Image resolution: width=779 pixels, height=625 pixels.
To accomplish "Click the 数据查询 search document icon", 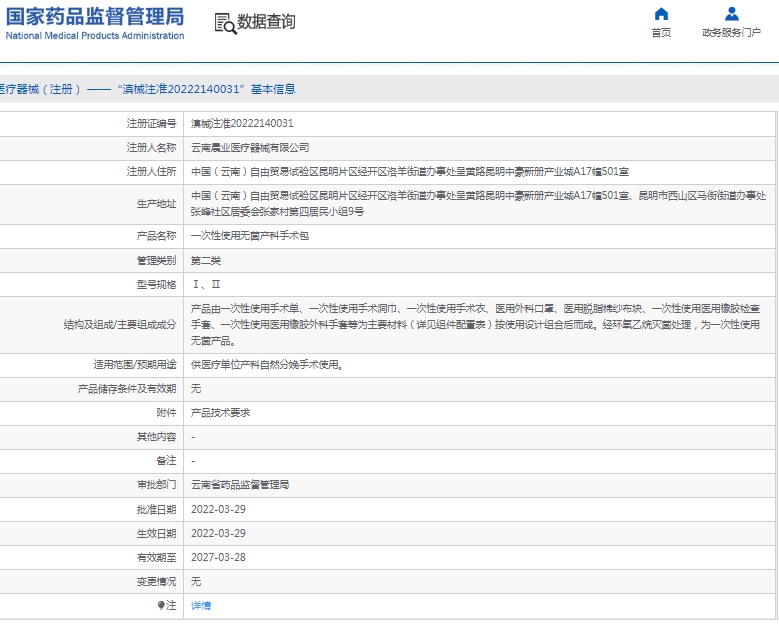I will 225,23.
